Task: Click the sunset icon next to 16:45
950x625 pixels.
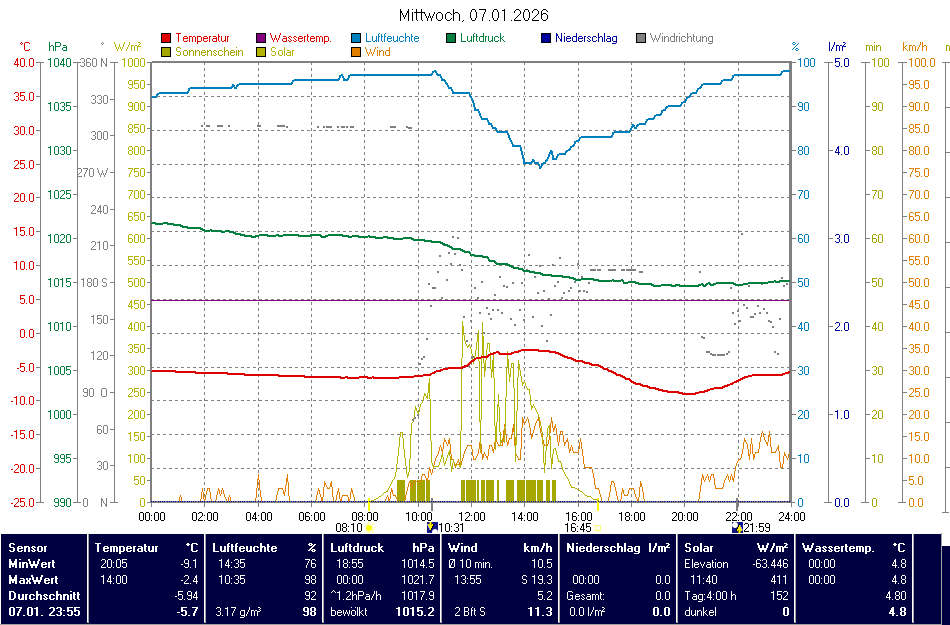Action: [x=599, y=528]
